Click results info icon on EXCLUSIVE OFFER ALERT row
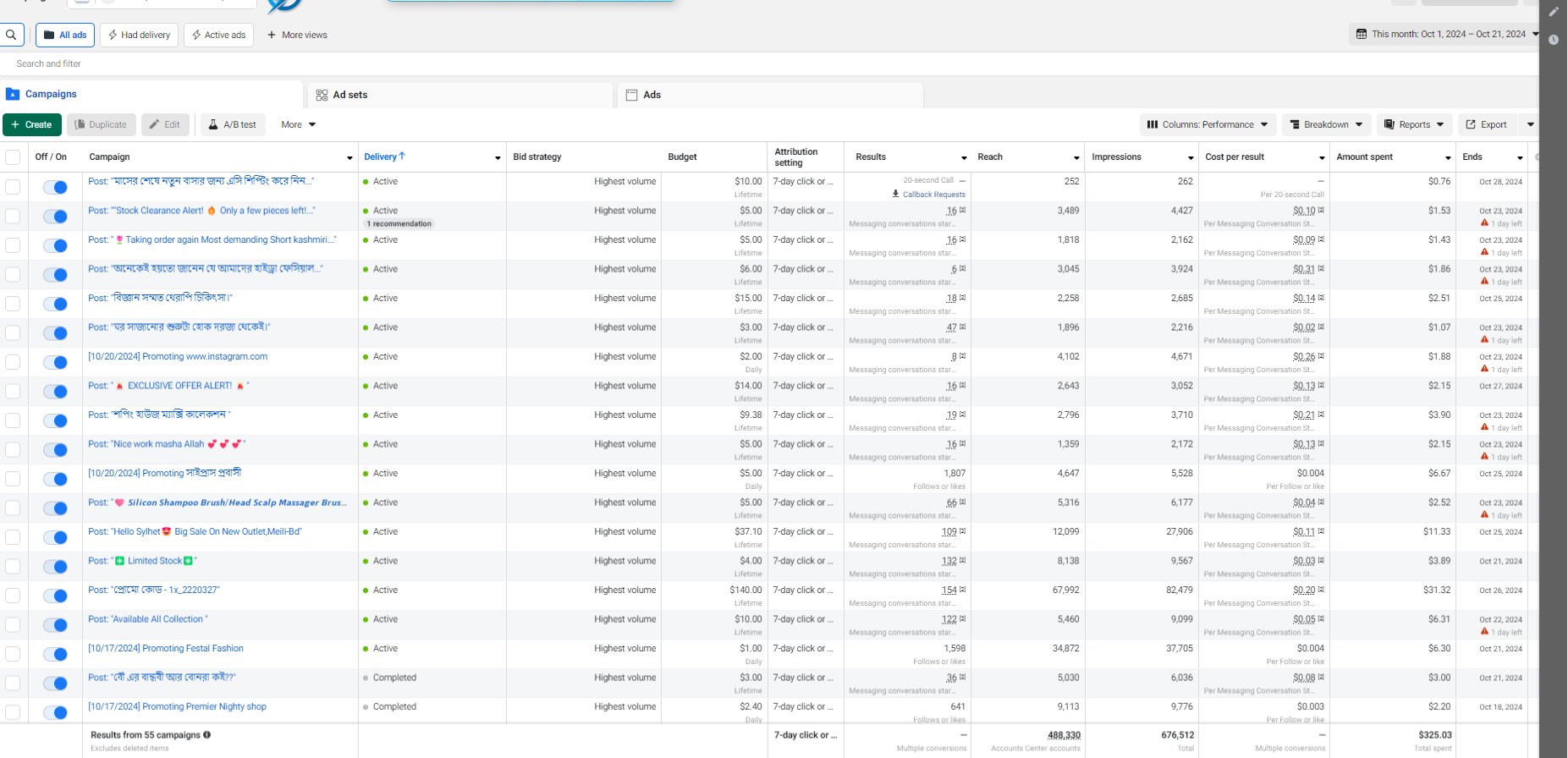 coord(962,385)
